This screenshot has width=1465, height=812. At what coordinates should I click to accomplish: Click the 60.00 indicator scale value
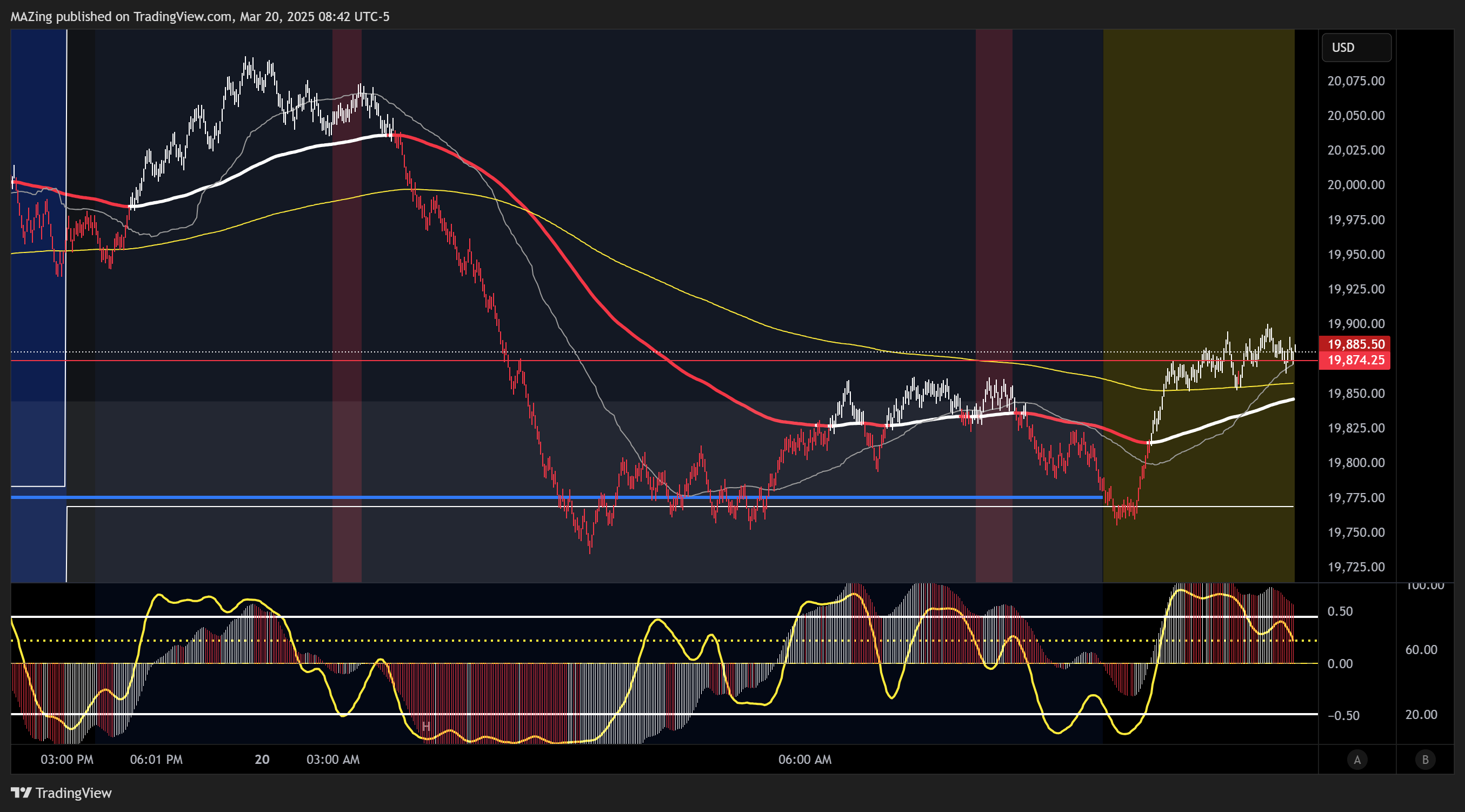[x=1421, y=650]
